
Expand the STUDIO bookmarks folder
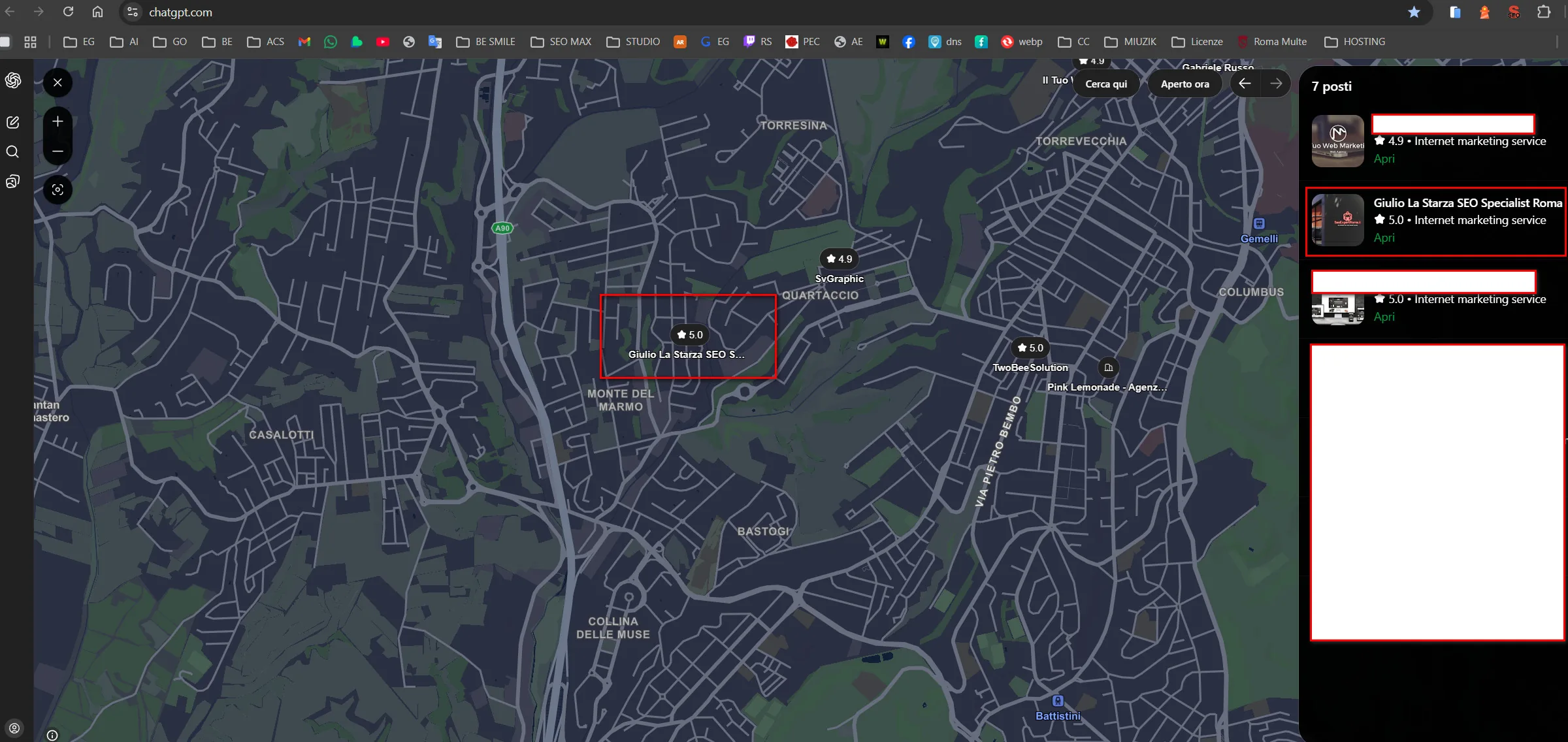pyautogui.click(x=633, y=42)
